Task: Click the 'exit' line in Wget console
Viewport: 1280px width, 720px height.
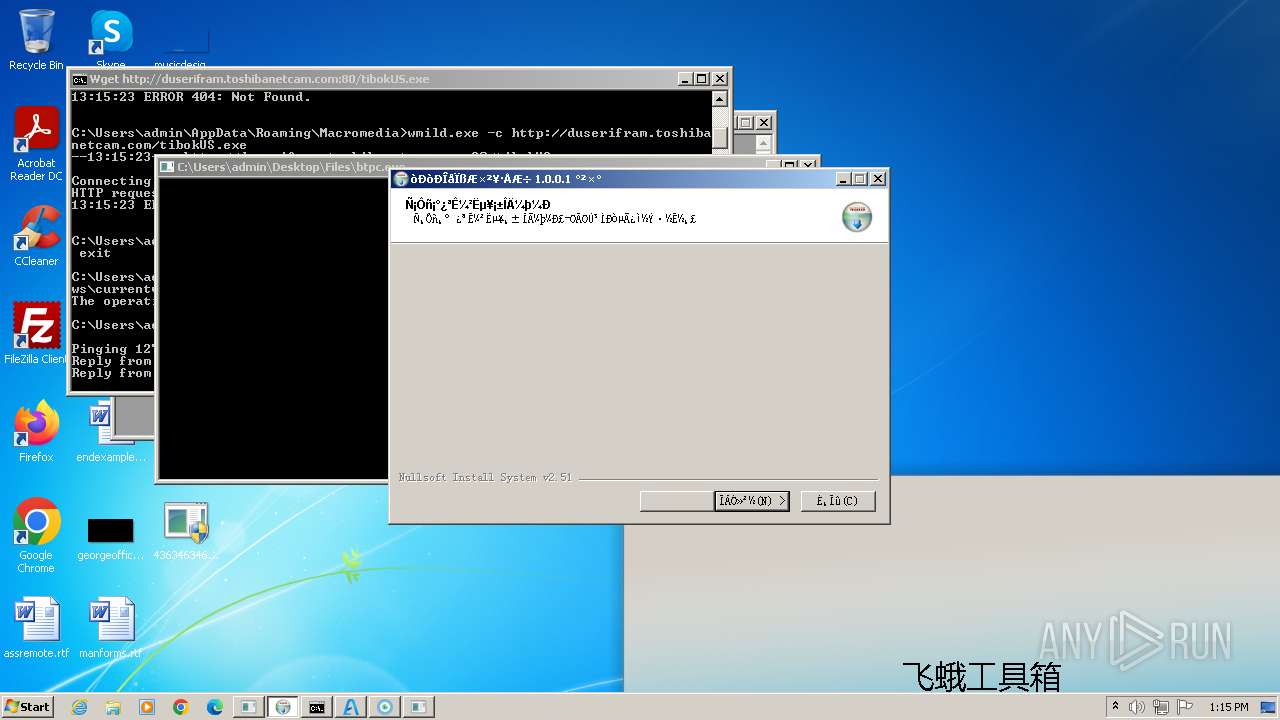Action: pyautogui.click(x=95, y=253)
